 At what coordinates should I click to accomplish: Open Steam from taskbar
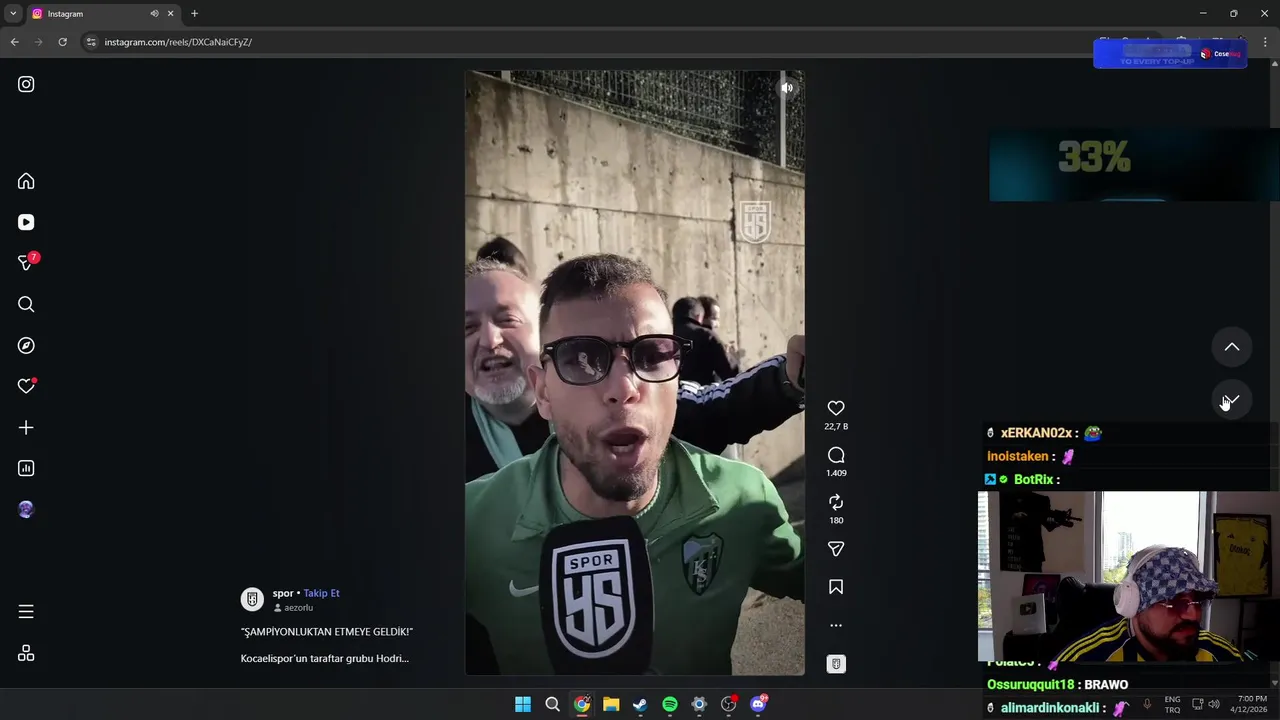(x=640, y=704)
